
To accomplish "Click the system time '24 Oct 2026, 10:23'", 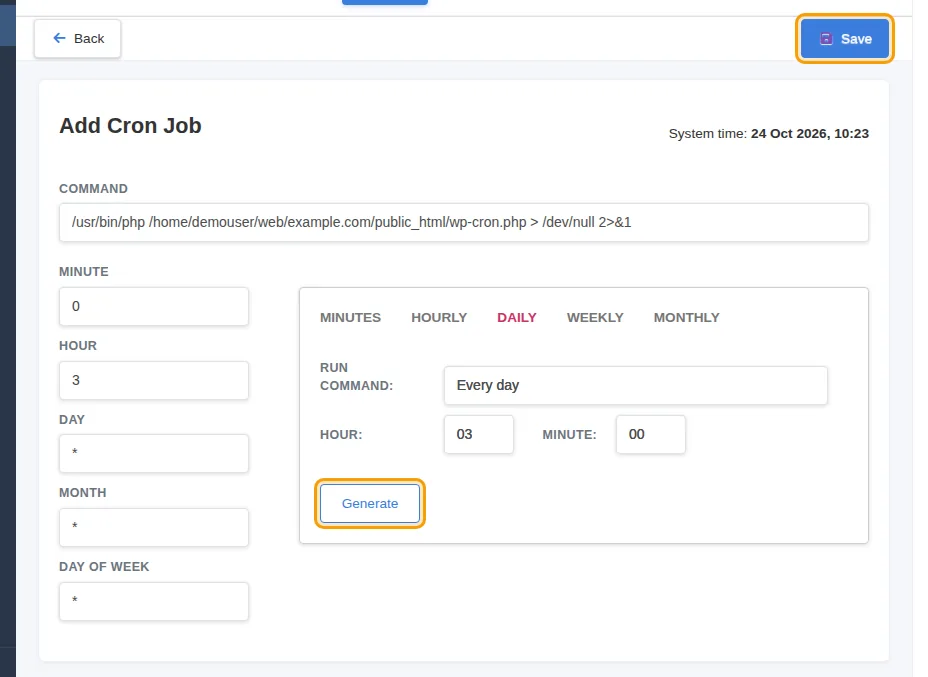I will click(x=810, y=134).
